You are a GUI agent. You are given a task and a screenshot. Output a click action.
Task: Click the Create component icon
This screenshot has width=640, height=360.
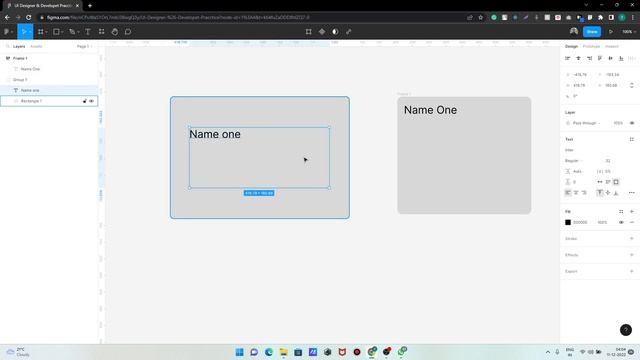[322, 31]
